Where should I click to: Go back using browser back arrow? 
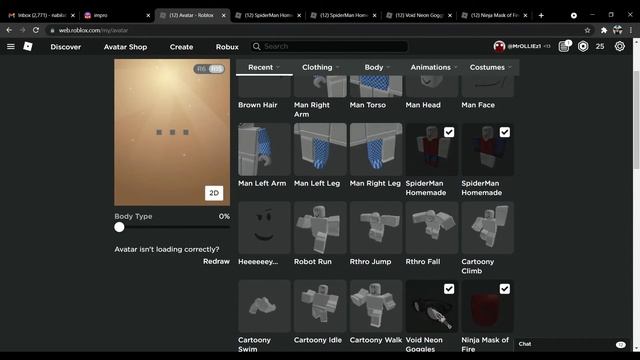(9, 30)
